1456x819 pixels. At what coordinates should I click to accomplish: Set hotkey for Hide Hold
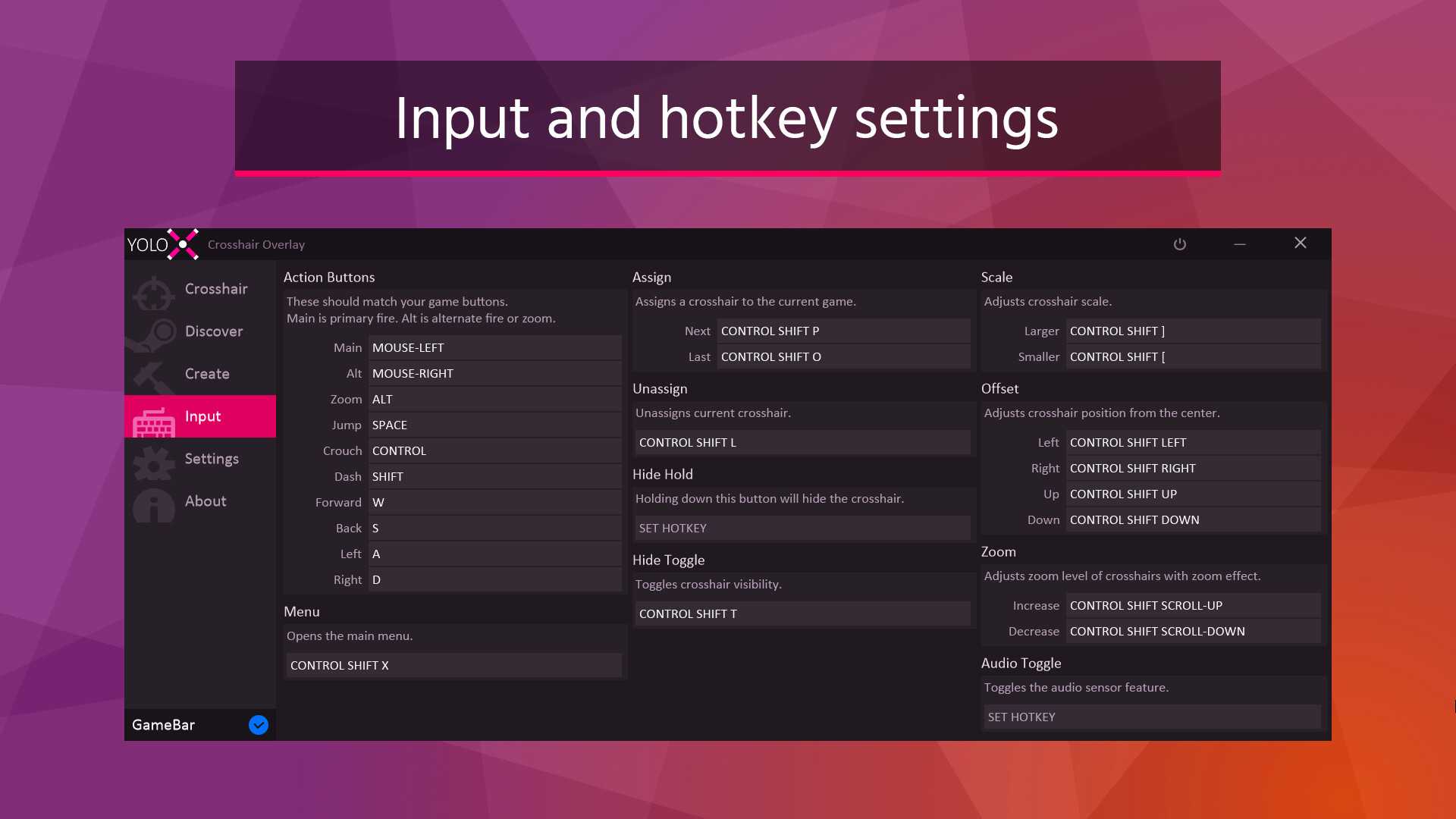coord(802,528)
